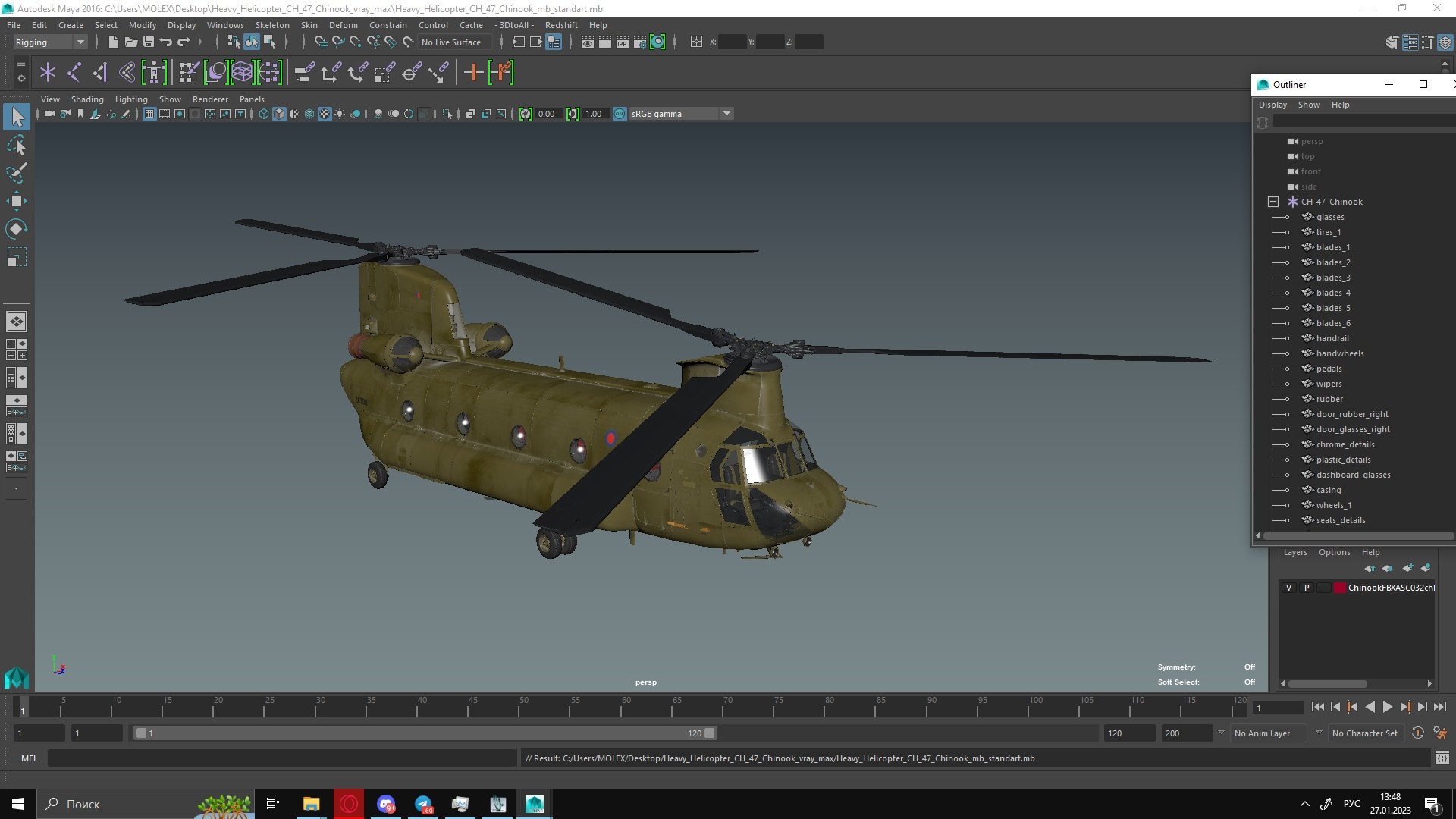This screenshot has width=1456, height=819.
Task: Open the Deform menu
Action: [343, 25]
